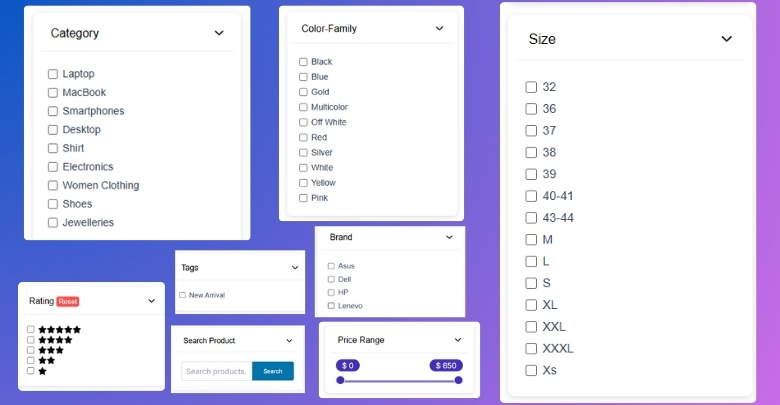Collapse the Color-Family filter chevron
The image size is (780, 405).
439,29
